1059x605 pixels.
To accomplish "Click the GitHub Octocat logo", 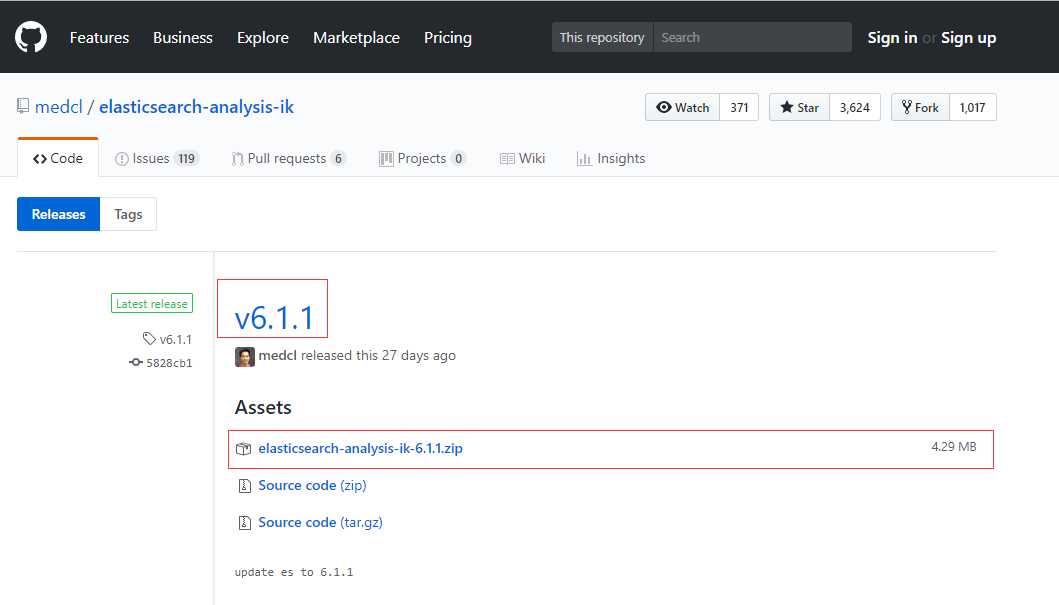I will pos(31,38).
